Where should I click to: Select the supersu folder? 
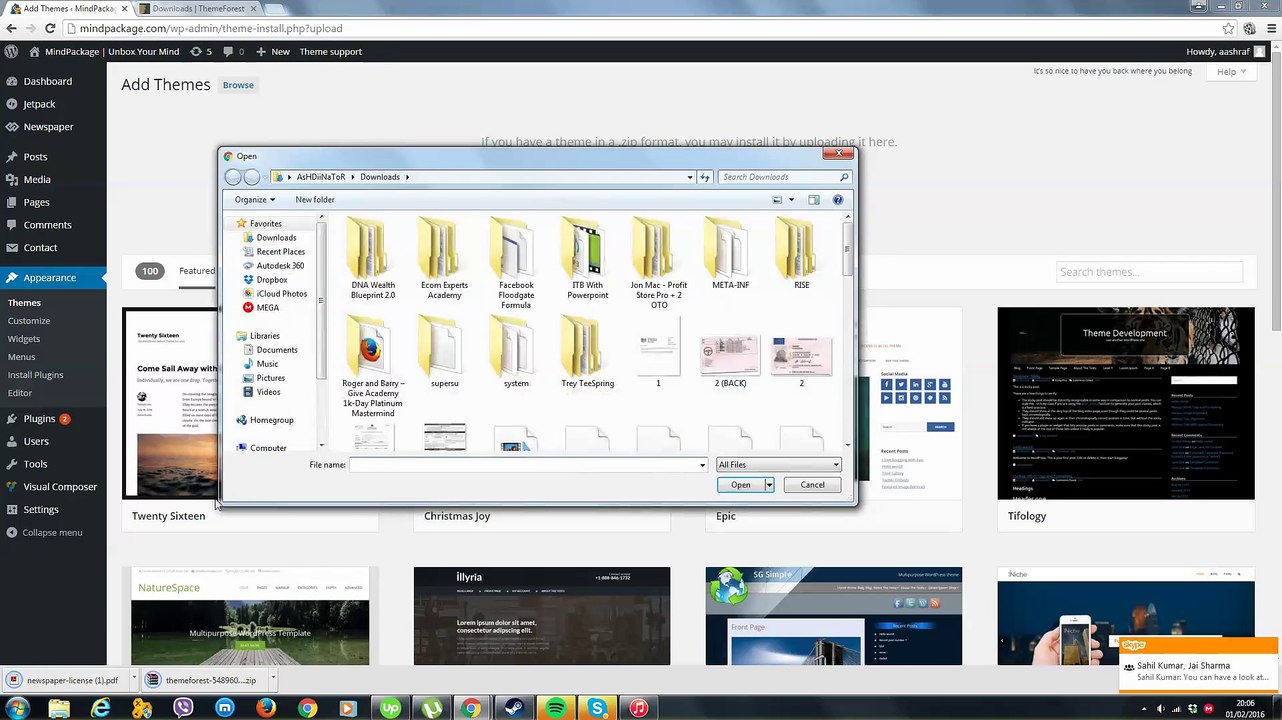pos(444,353)
